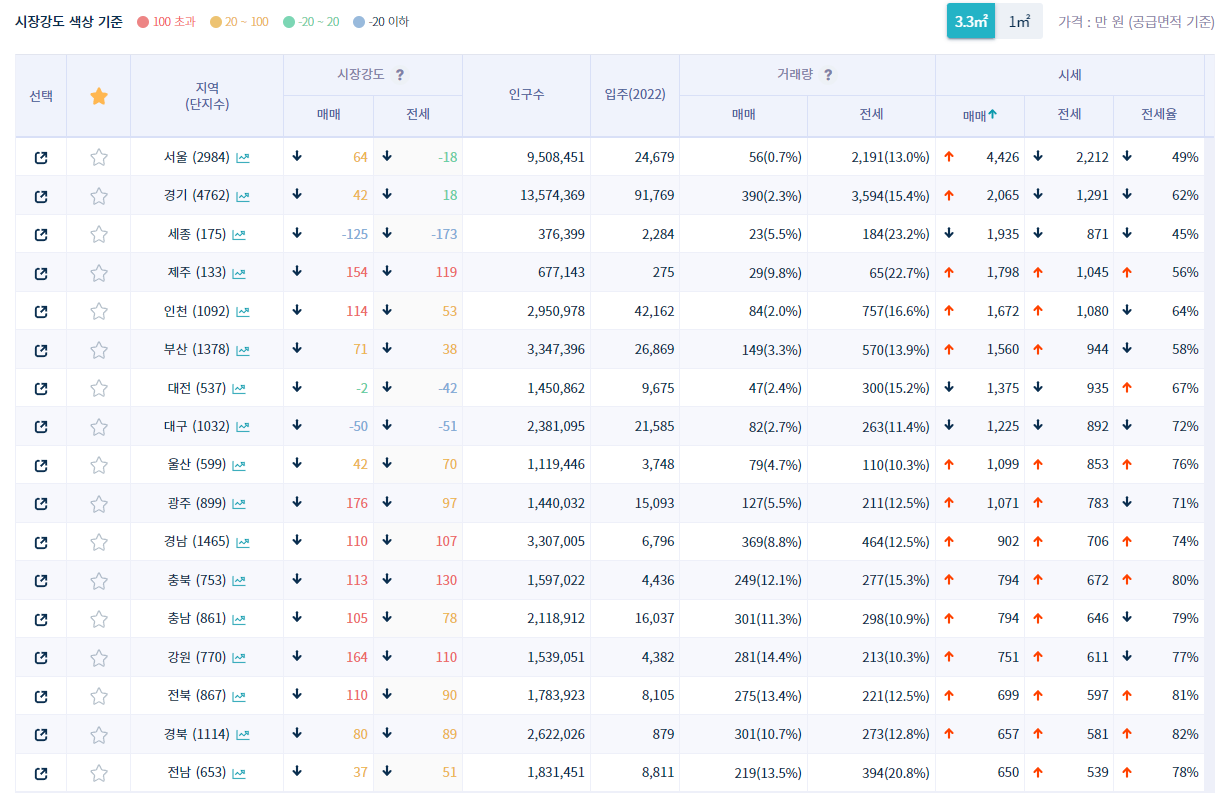Open region link 부산 (1378)
Image resolution: width=1231 pixels, height=801 pixels.
click(198, 350)
